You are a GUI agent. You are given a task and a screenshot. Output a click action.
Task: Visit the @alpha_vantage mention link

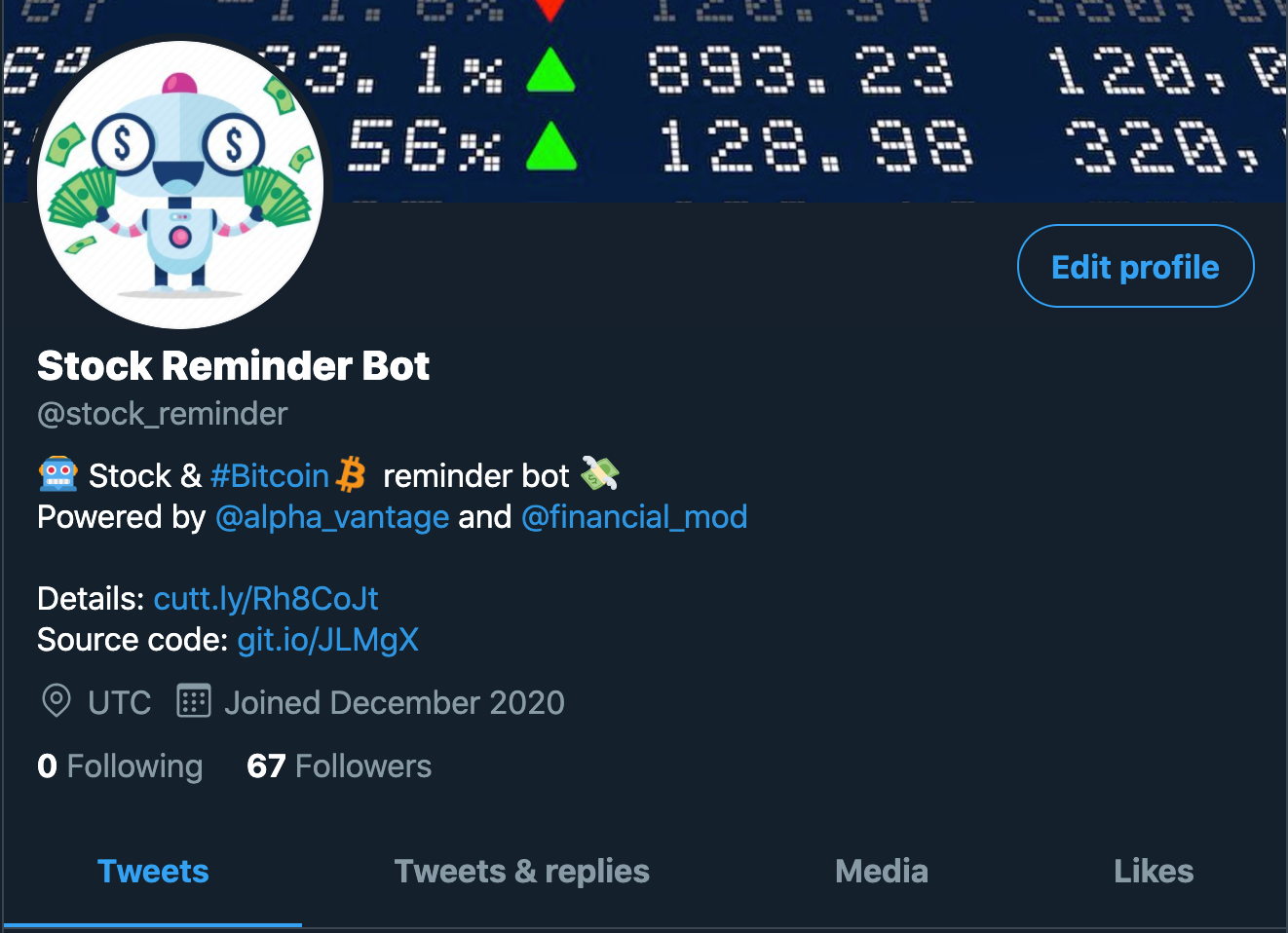point(332,516)
